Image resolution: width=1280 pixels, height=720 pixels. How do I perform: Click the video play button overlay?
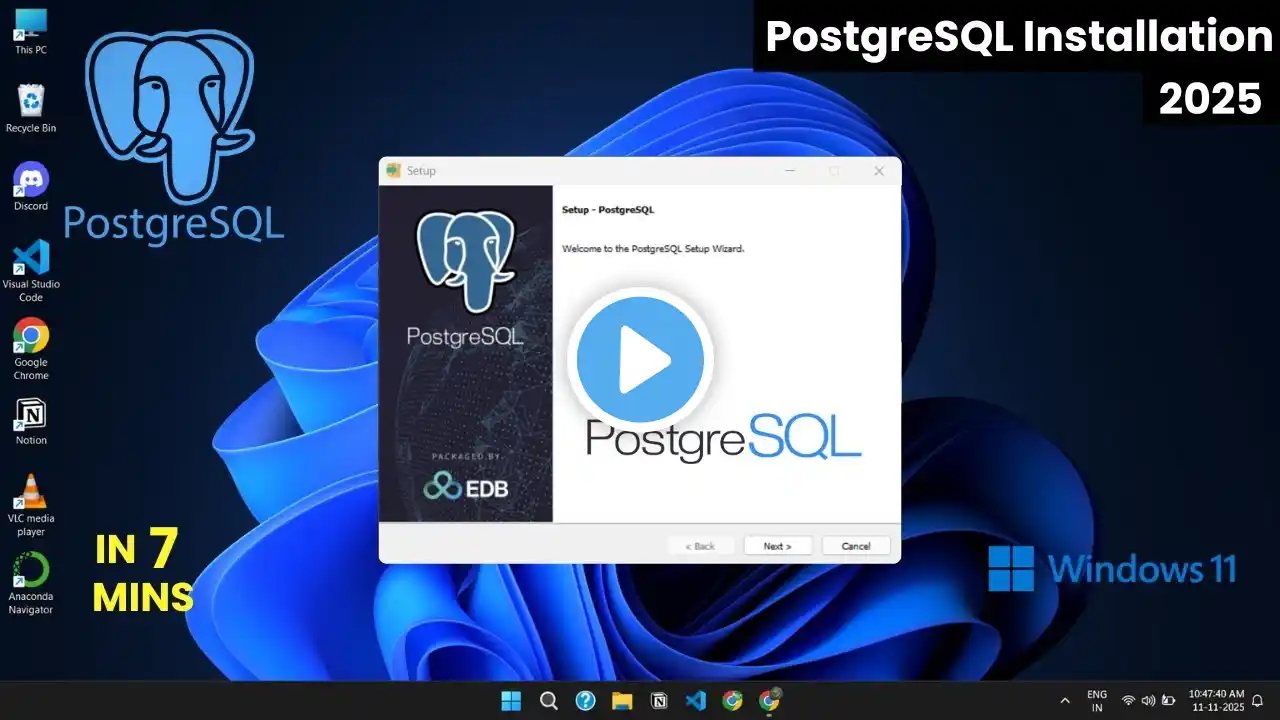[640, 360]
